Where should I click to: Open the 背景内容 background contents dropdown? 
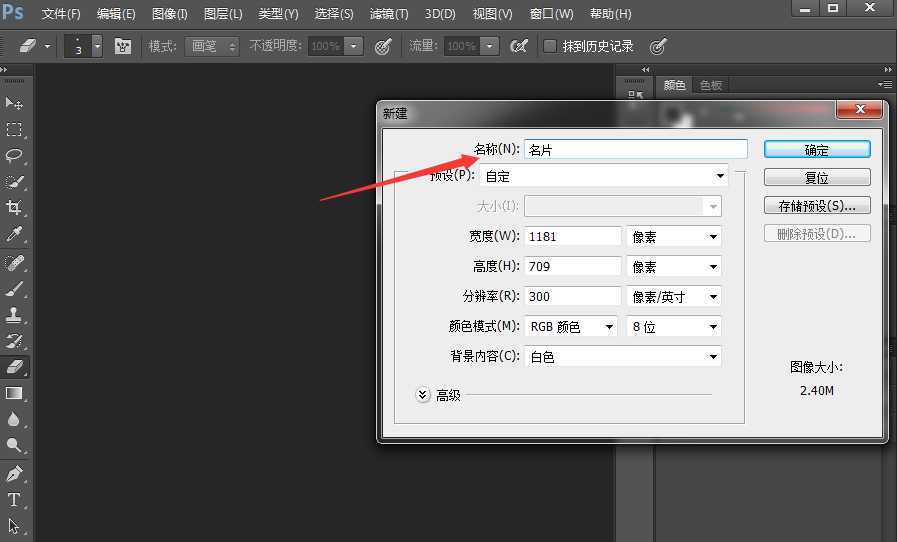coord(623,357)
